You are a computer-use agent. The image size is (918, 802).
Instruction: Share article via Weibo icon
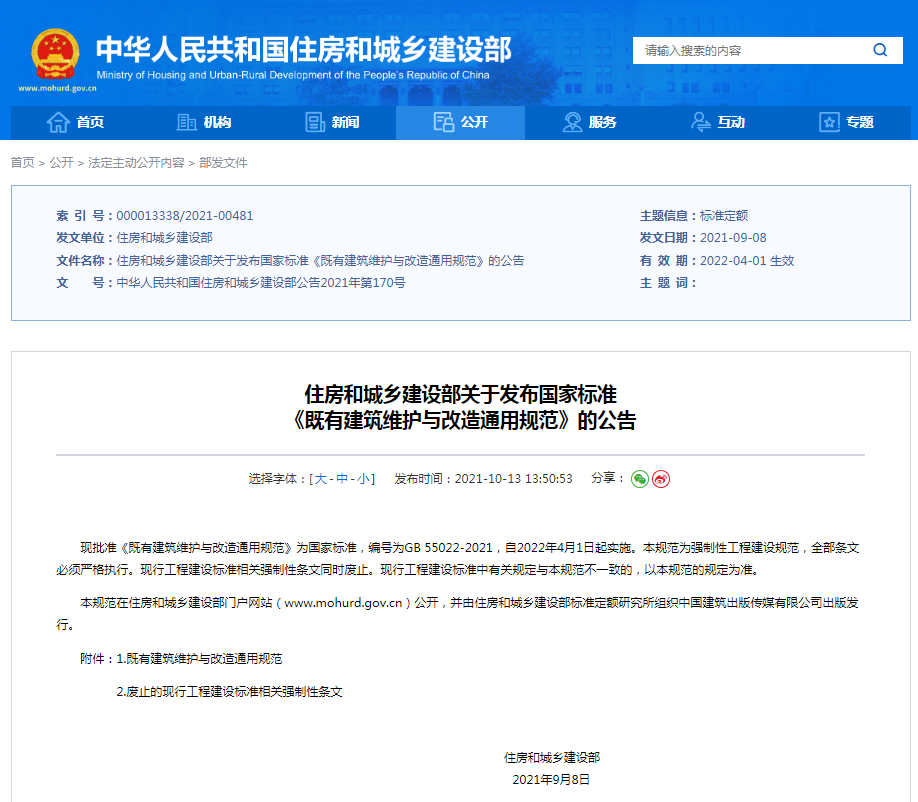661,479
